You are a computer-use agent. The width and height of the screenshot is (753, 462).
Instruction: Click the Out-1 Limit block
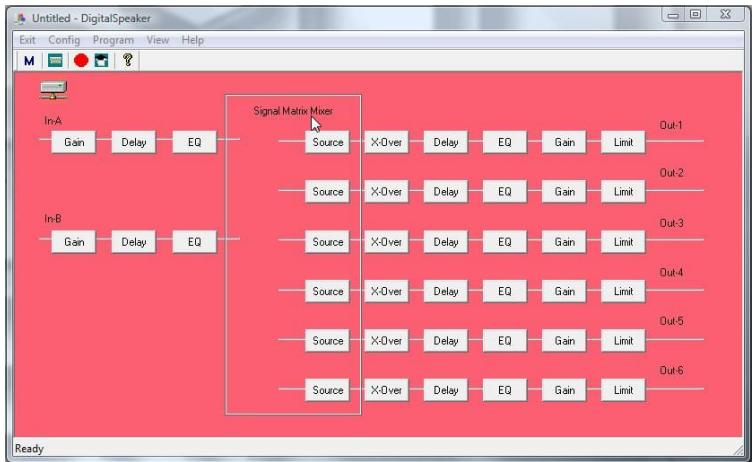coord(623,142)
